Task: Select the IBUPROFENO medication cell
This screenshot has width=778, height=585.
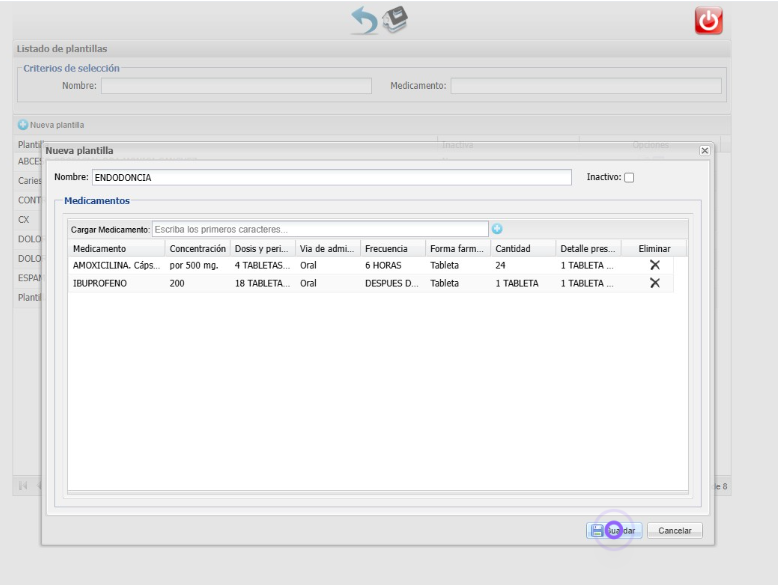Action: [100, 283]
